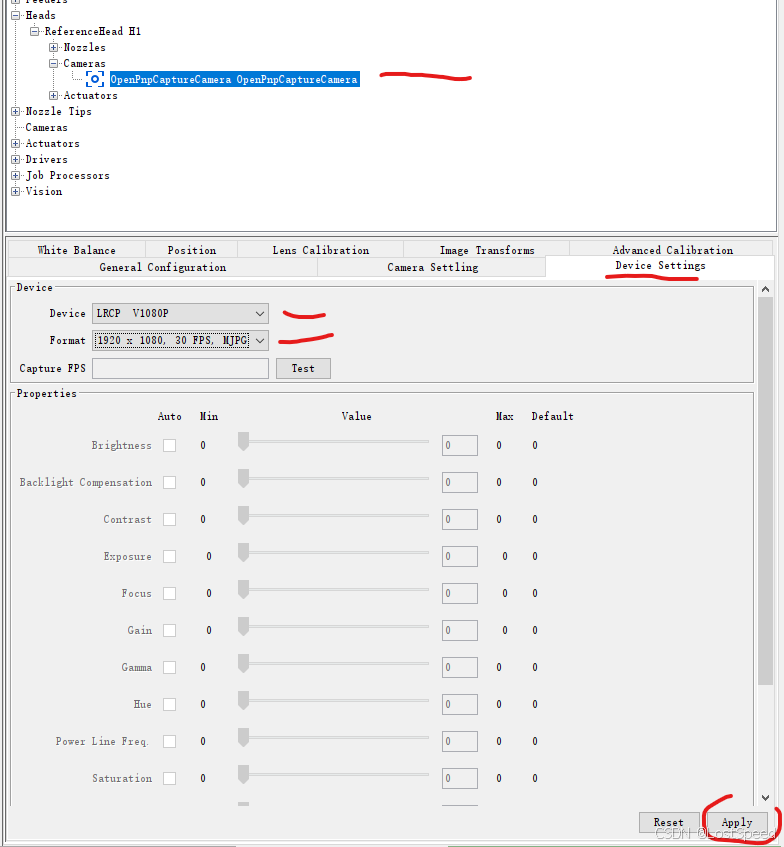Screen dimensions: 784x847
Task: Click the Reset button
Action: coord(669,822)
